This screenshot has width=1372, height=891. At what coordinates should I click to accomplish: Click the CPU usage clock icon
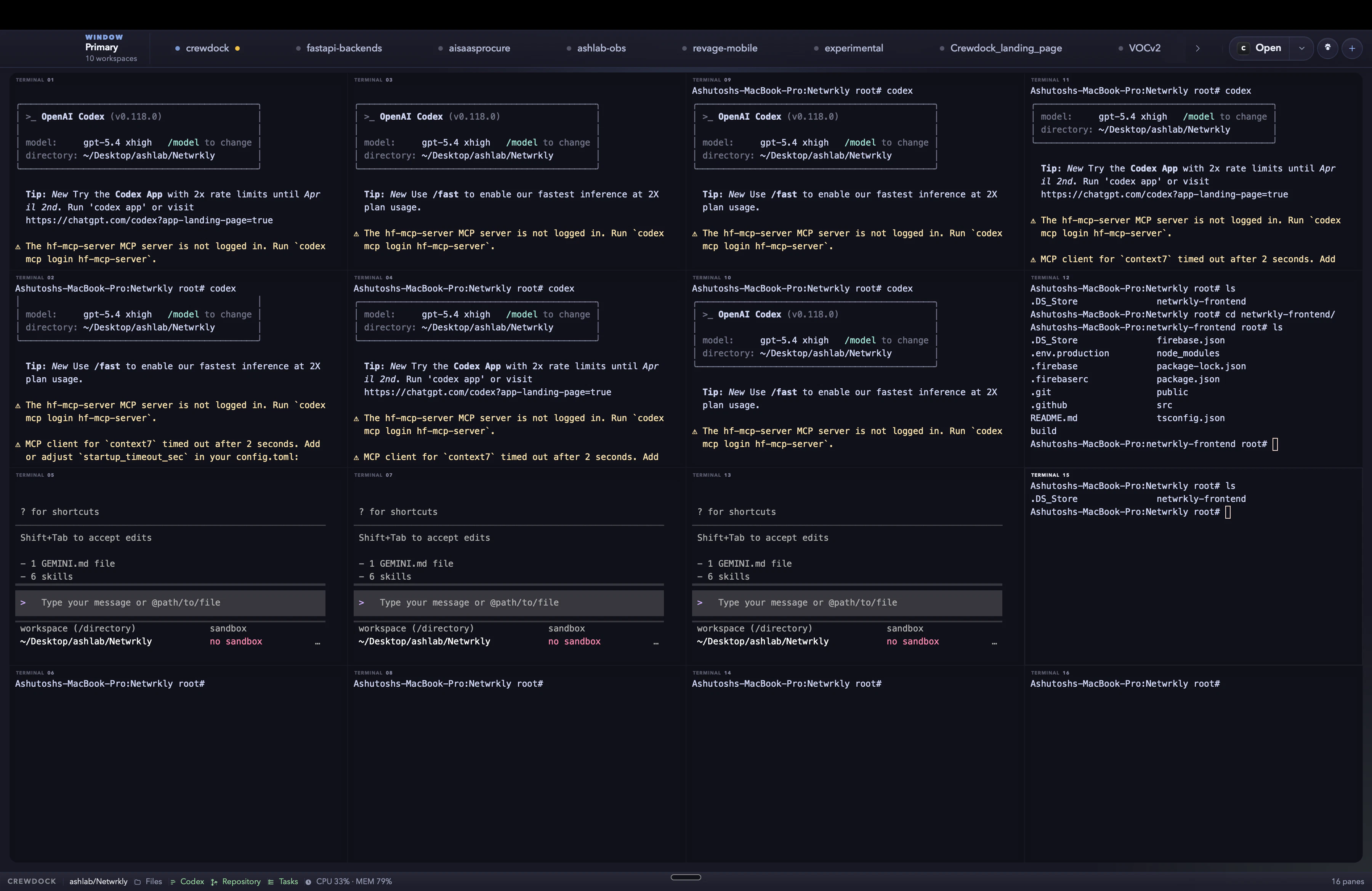pos(309,881)
